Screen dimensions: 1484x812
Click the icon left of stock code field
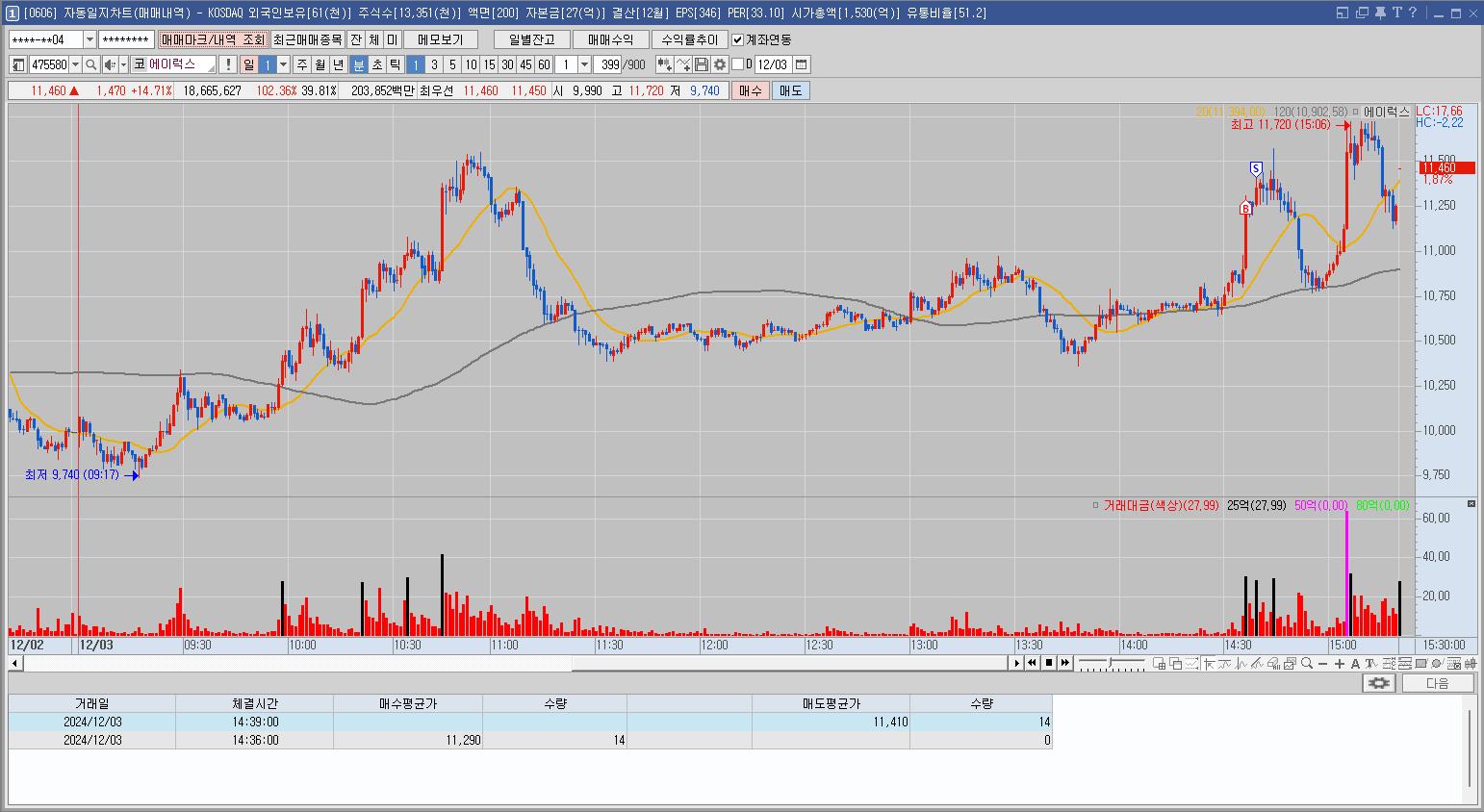tap(18, 64)
